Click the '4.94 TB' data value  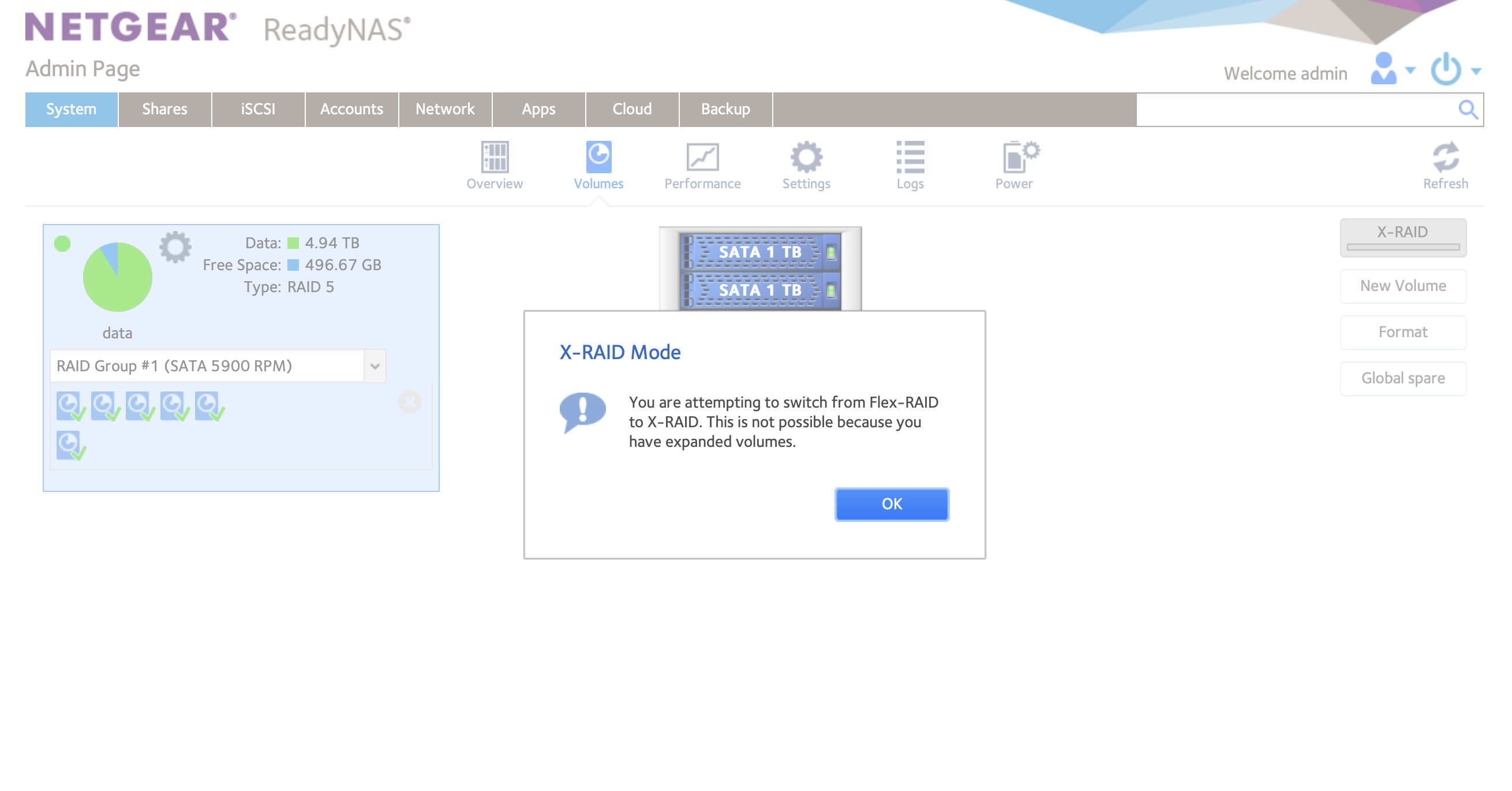tap(332, 243)
